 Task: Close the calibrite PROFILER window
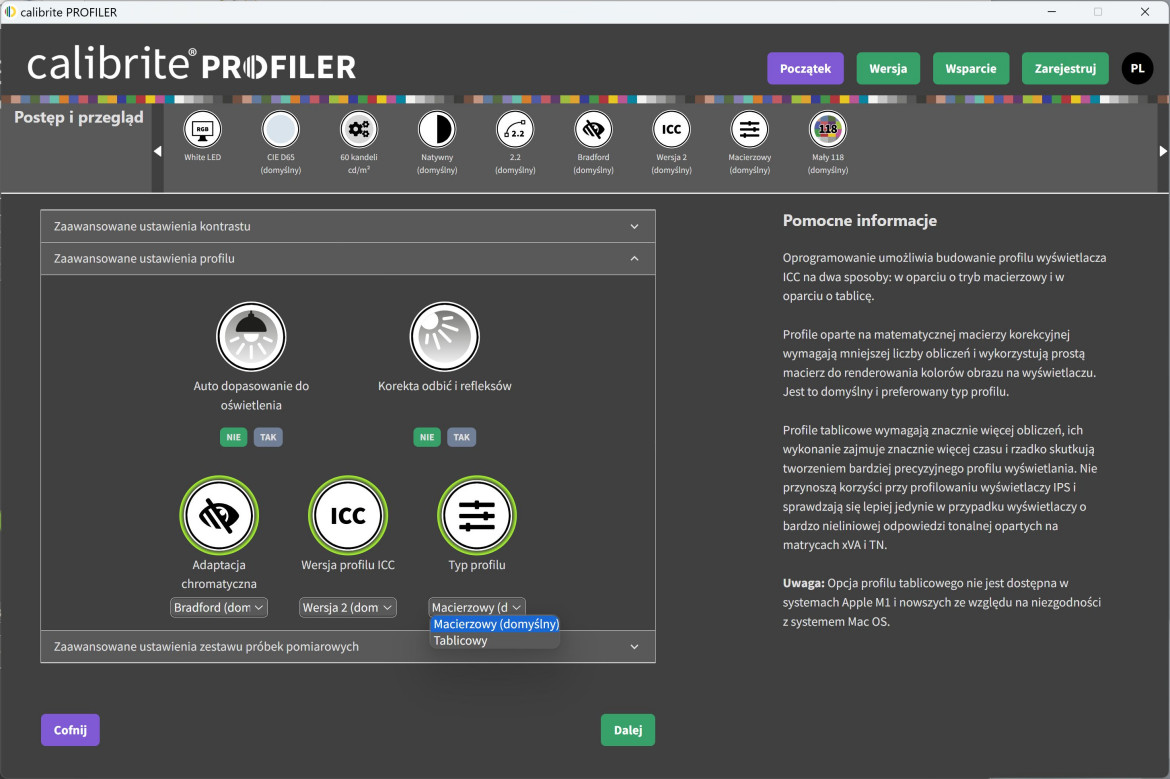click(x=1145, y=12)
